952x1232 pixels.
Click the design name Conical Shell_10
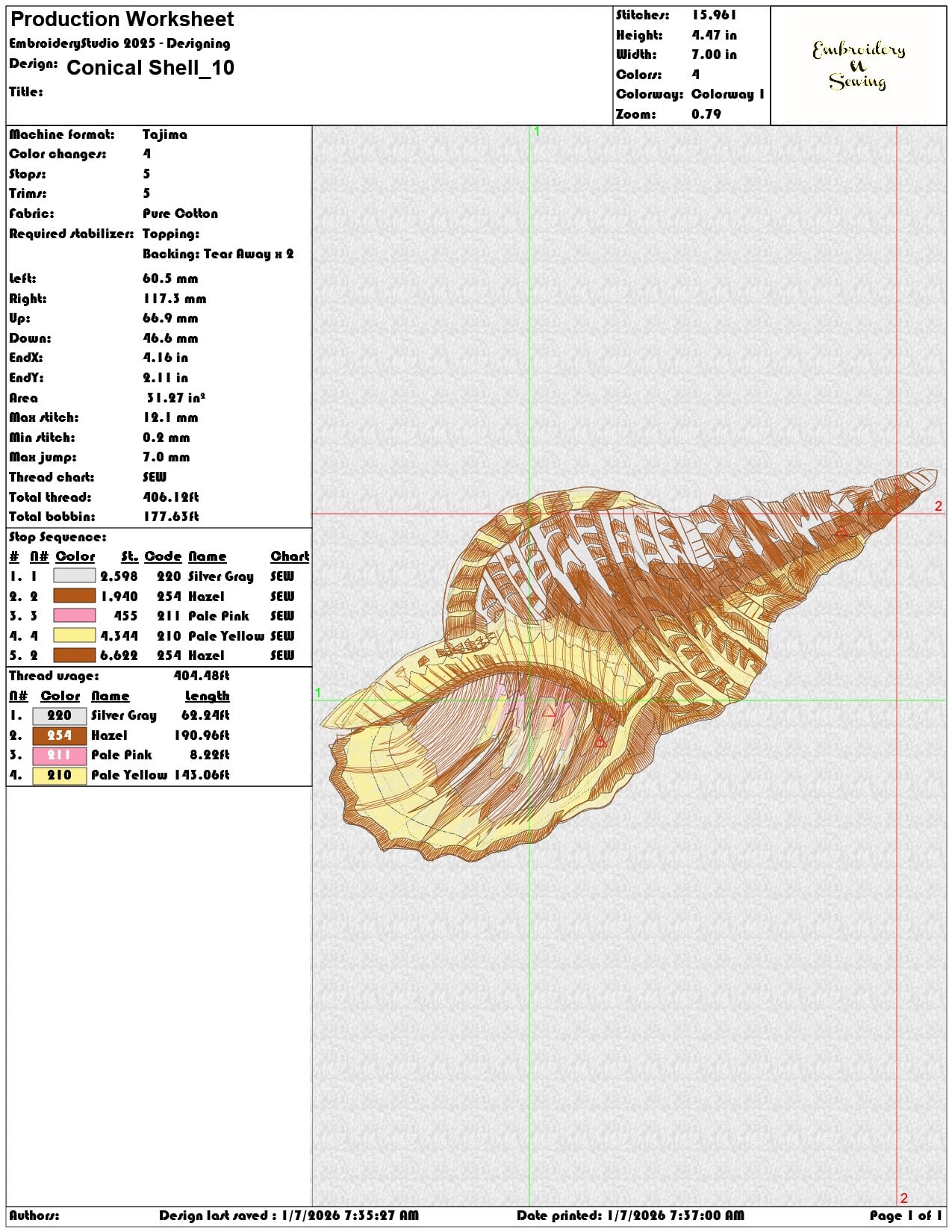click(150, 68)
